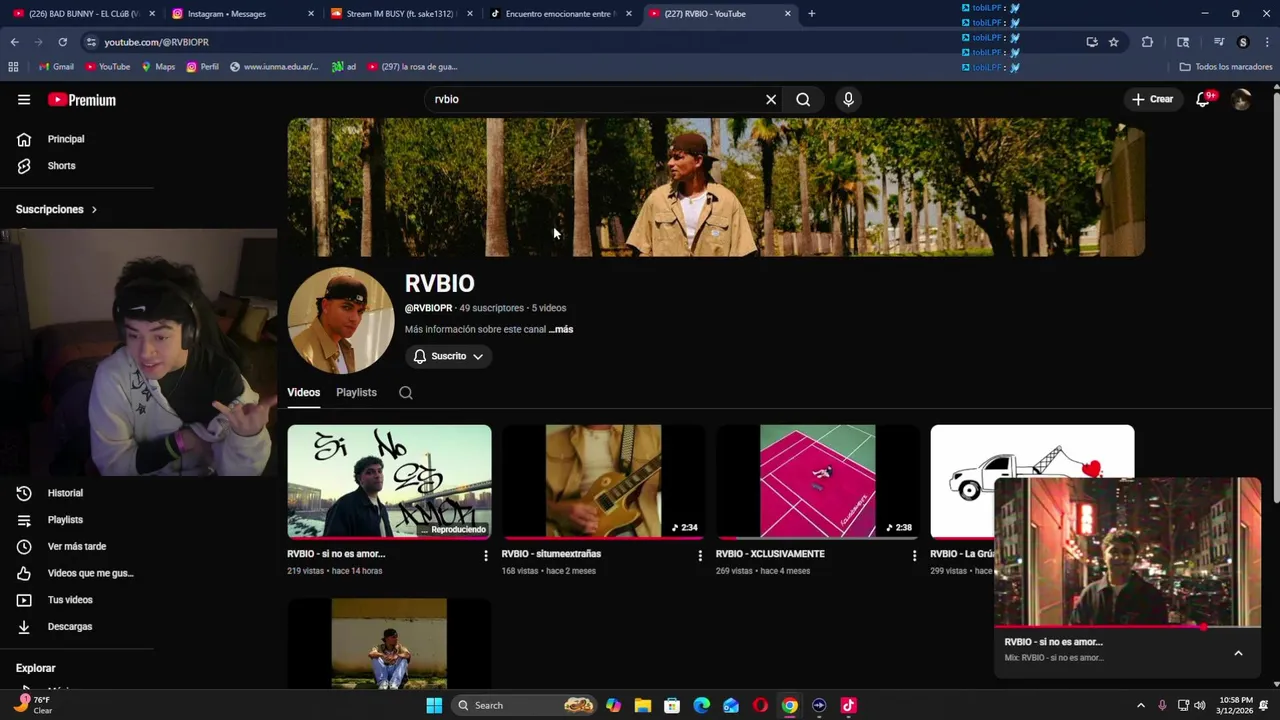Reload the current page
This screenshot has height=720, width=1280.
coord(62,42)
